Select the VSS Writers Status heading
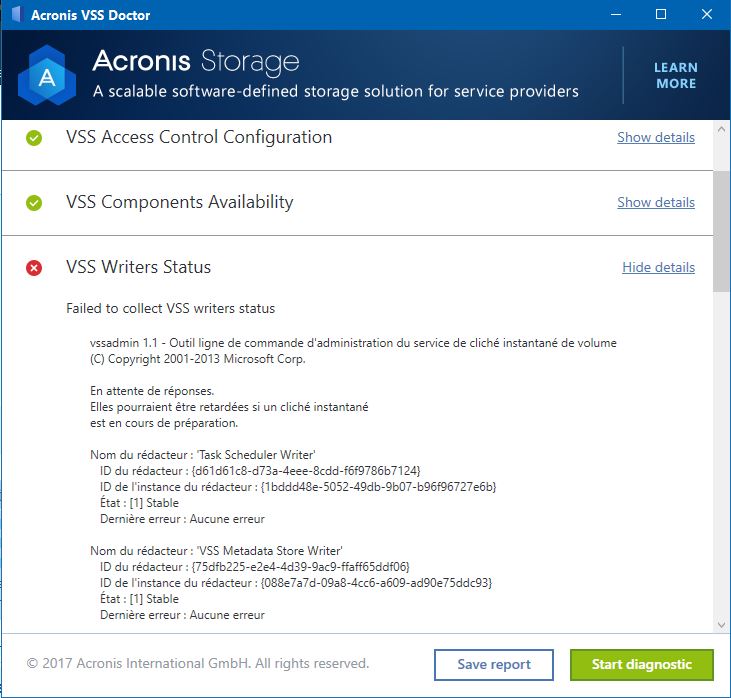The image size is (731, 698). [138, 267]
